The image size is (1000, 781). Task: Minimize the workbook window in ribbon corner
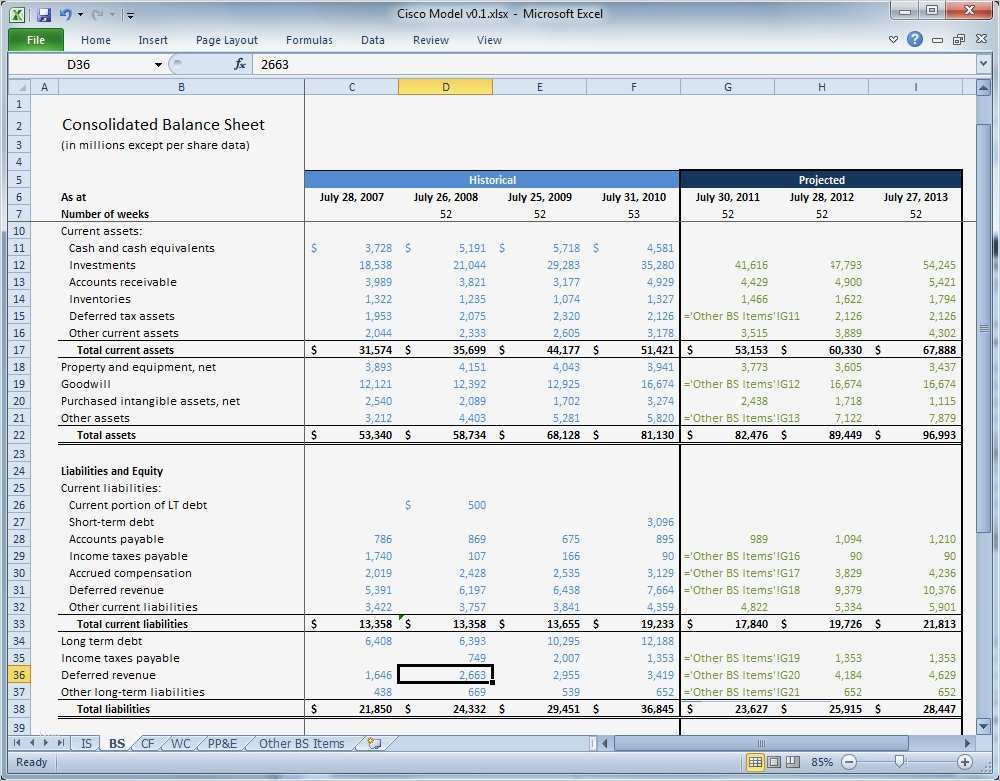pos(937,40)
